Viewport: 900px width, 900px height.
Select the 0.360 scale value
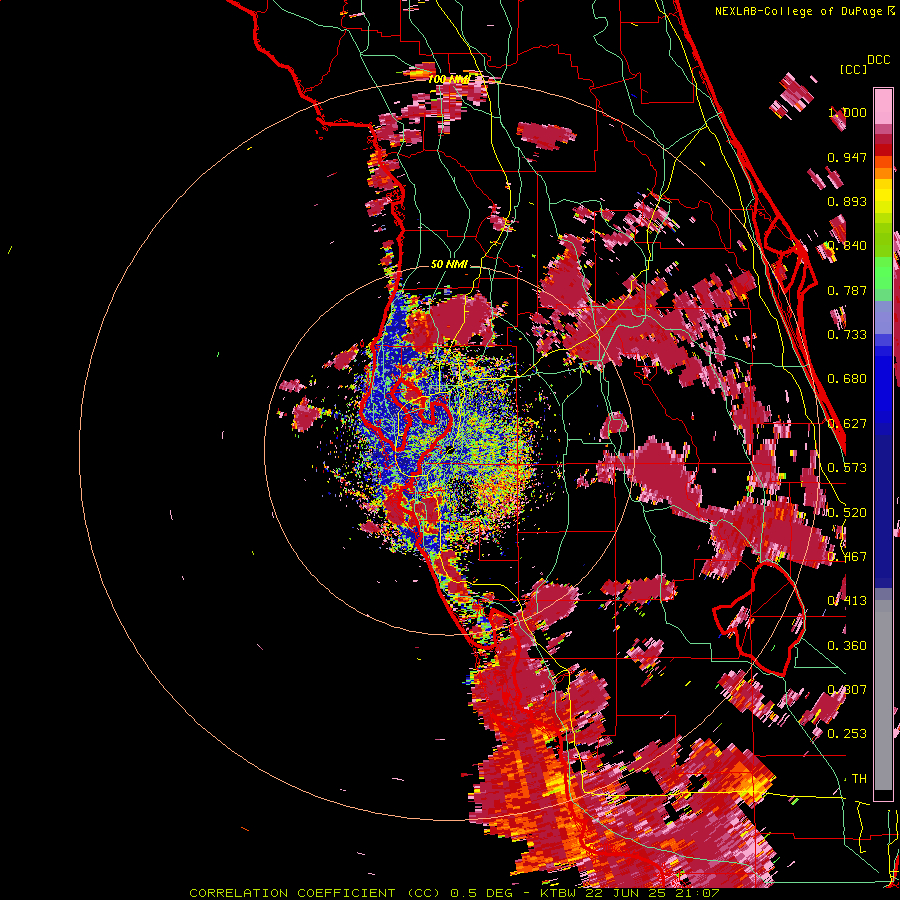(847, 646)
